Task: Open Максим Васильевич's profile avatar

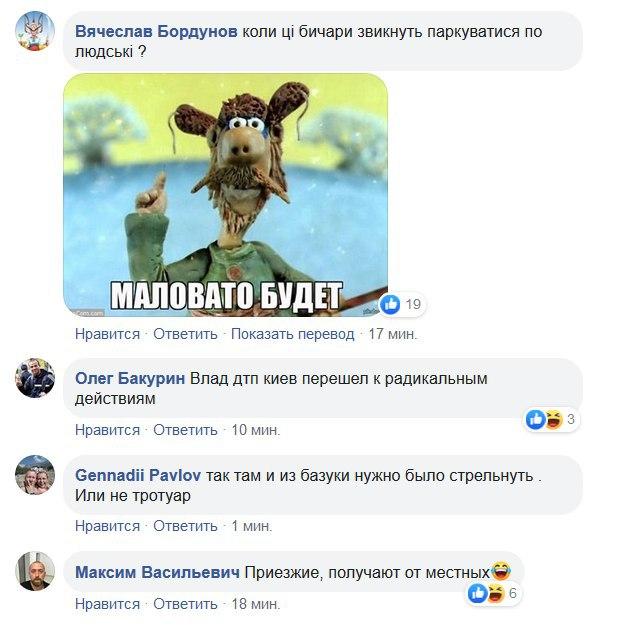Action: [x=35, y=571]
